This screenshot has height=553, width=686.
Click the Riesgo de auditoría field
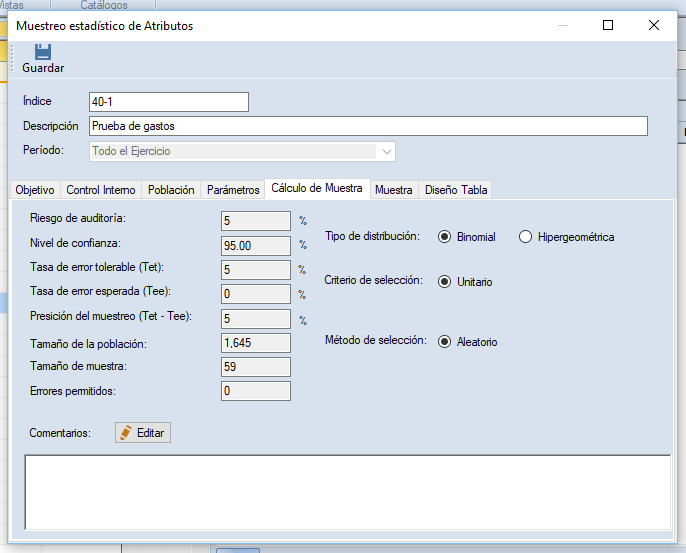[255, 220]
